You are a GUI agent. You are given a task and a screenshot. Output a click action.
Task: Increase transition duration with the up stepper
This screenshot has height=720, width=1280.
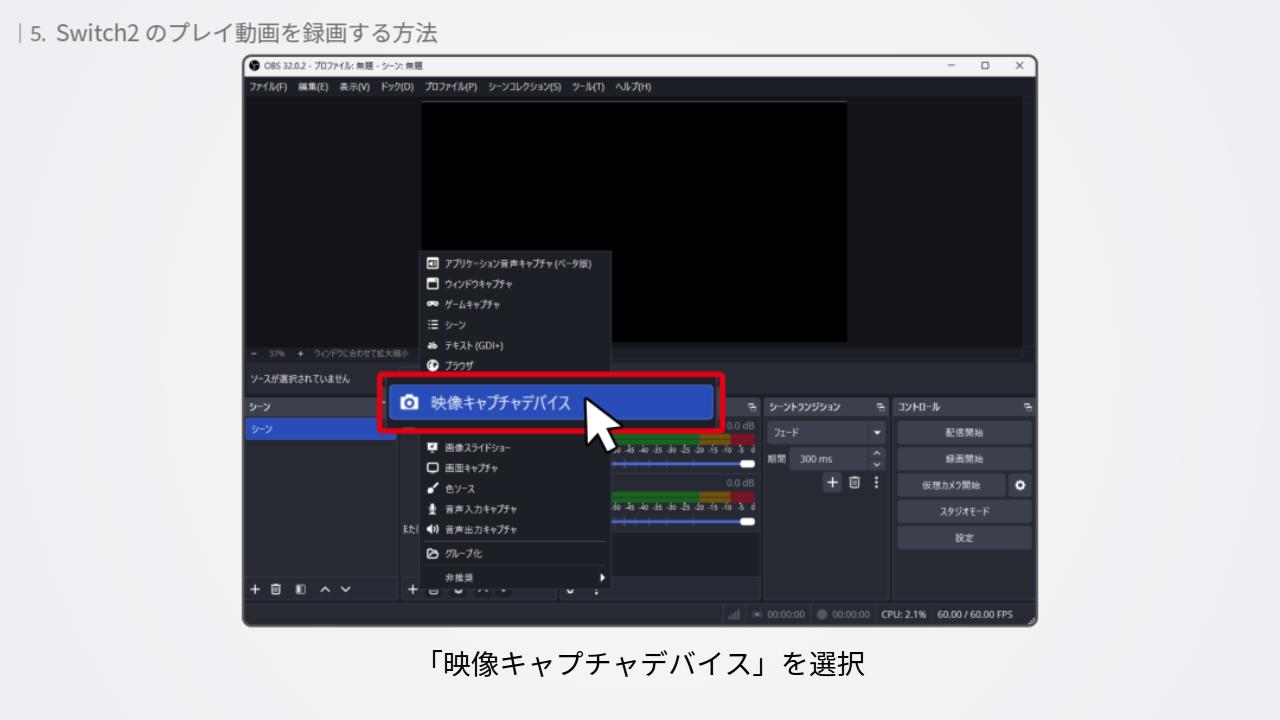878,453
